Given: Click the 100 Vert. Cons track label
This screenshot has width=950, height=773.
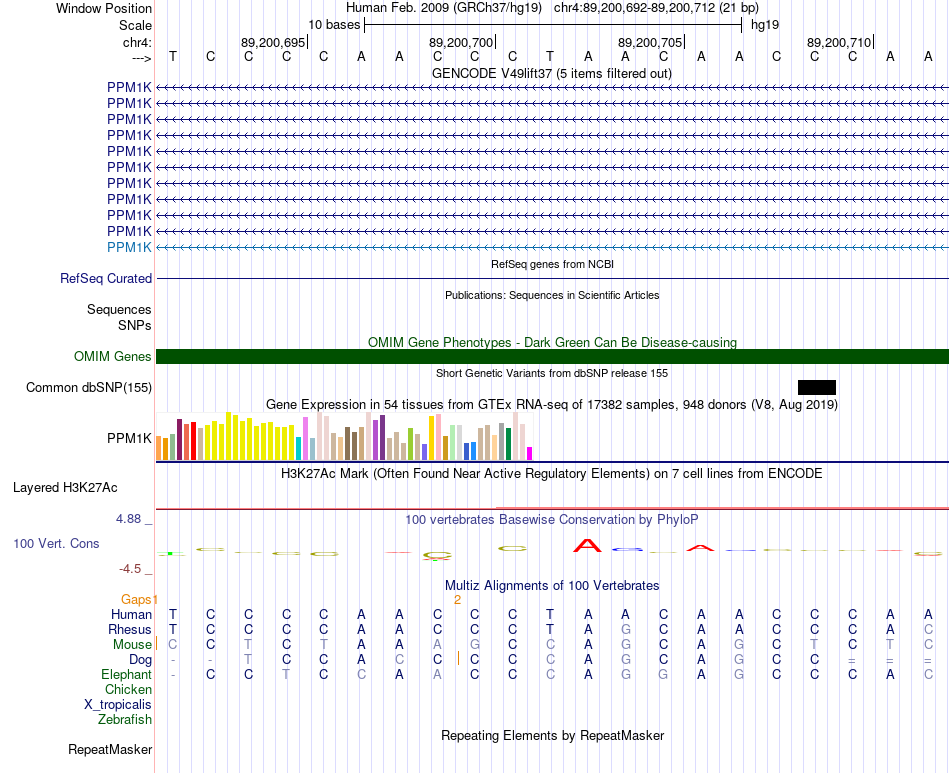Looking at the screenshot, I should tap(56, 543).
